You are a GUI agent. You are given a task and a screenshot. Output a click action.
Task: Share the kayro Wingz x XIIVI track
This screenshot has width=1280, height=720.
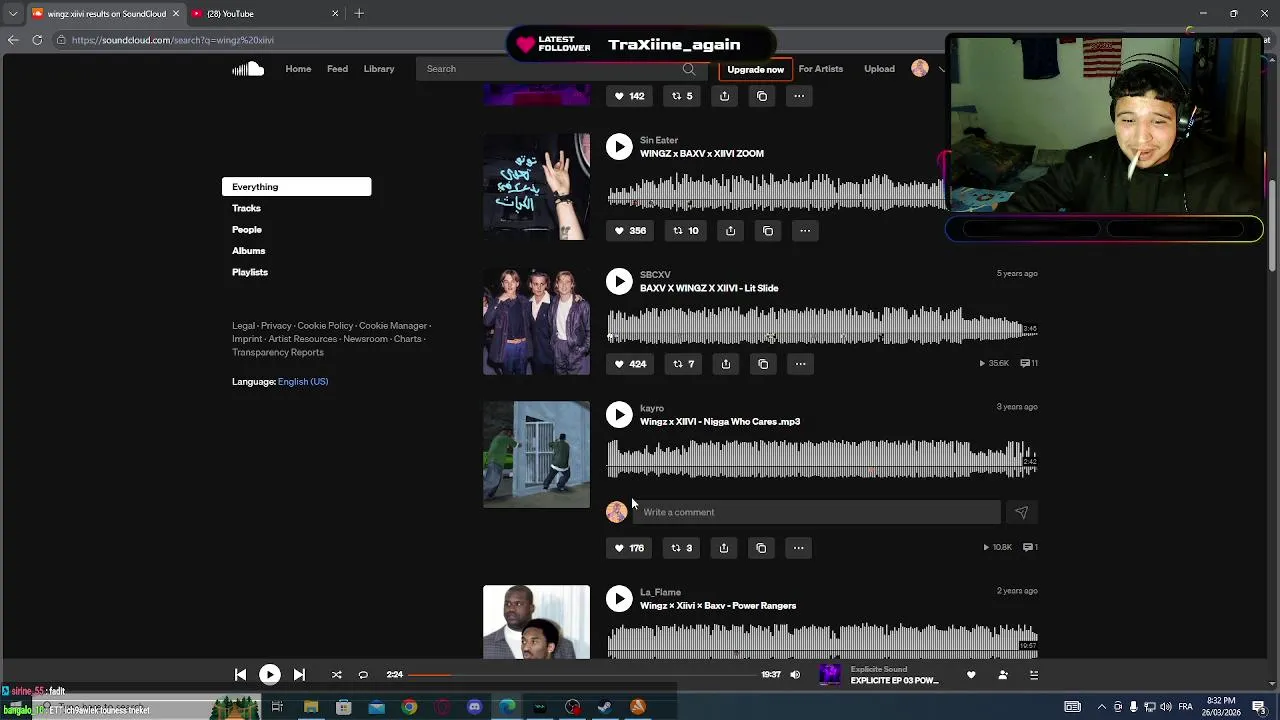coord(724,548)
